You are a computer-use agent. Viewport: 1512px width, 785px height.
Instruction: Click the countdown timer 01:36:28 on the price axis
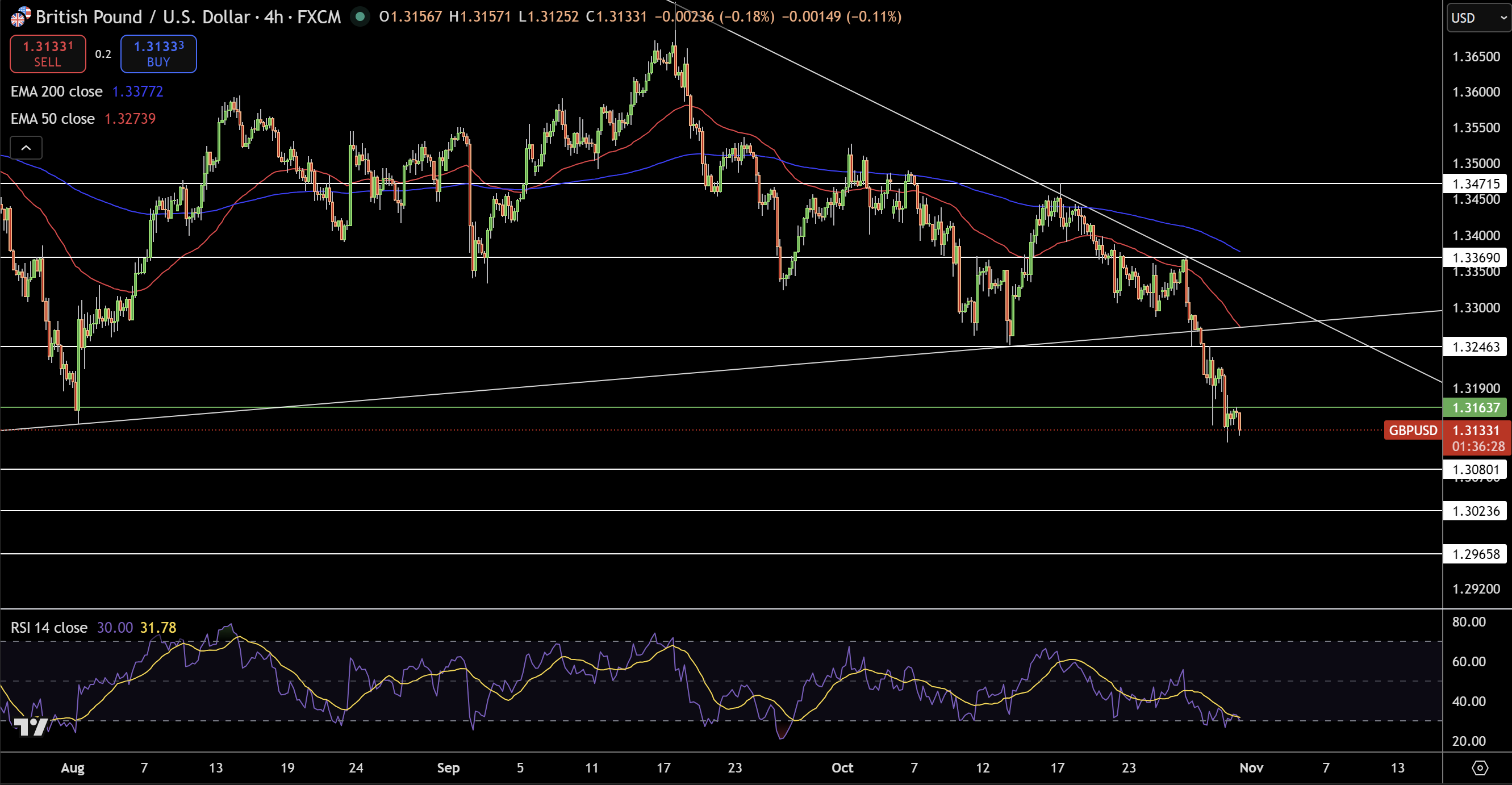point(1480,446)
